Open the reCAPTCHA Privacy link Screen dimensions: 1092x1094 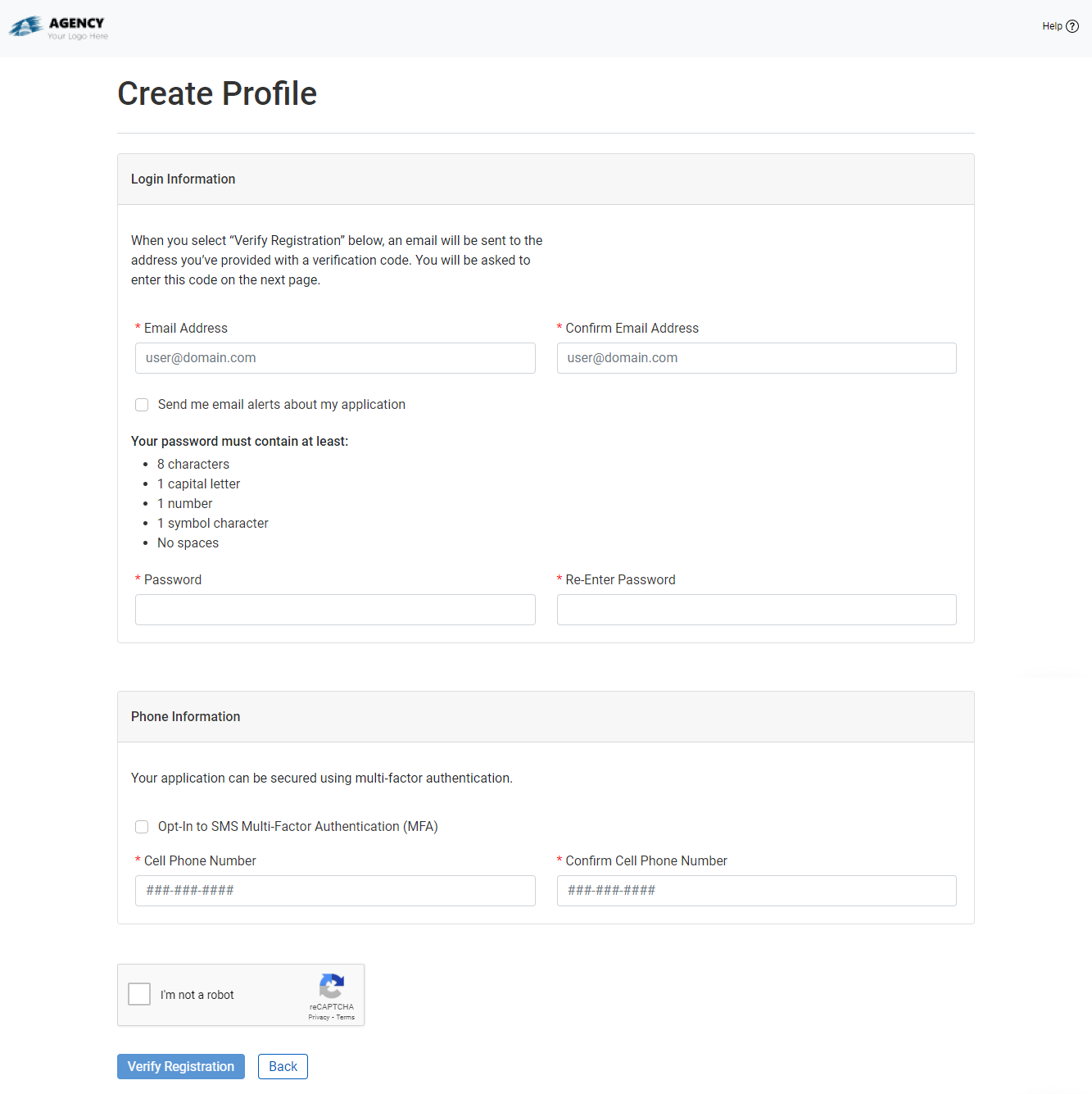coord(319,1017)
